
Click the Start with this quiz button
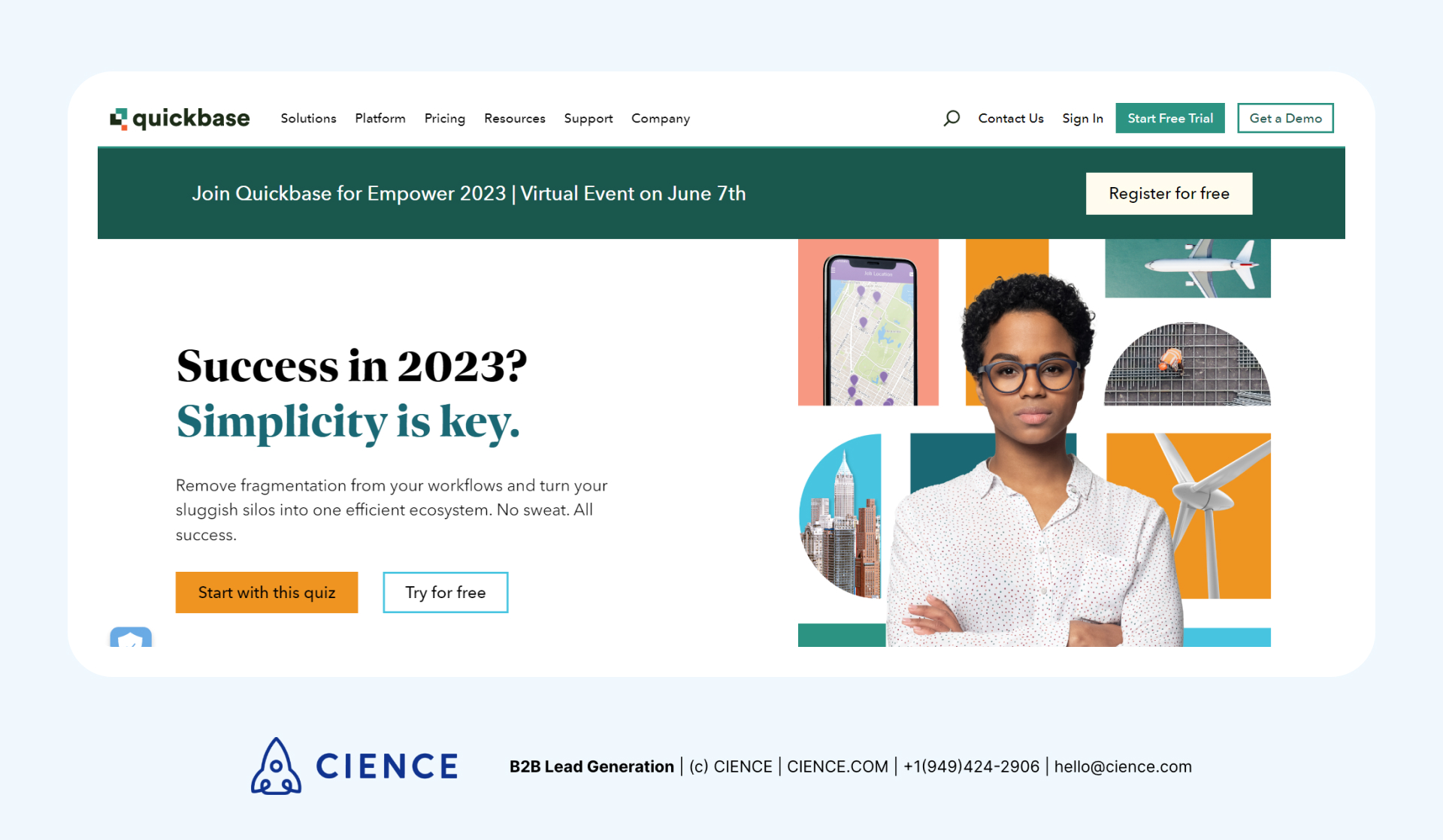coord(267,593)
